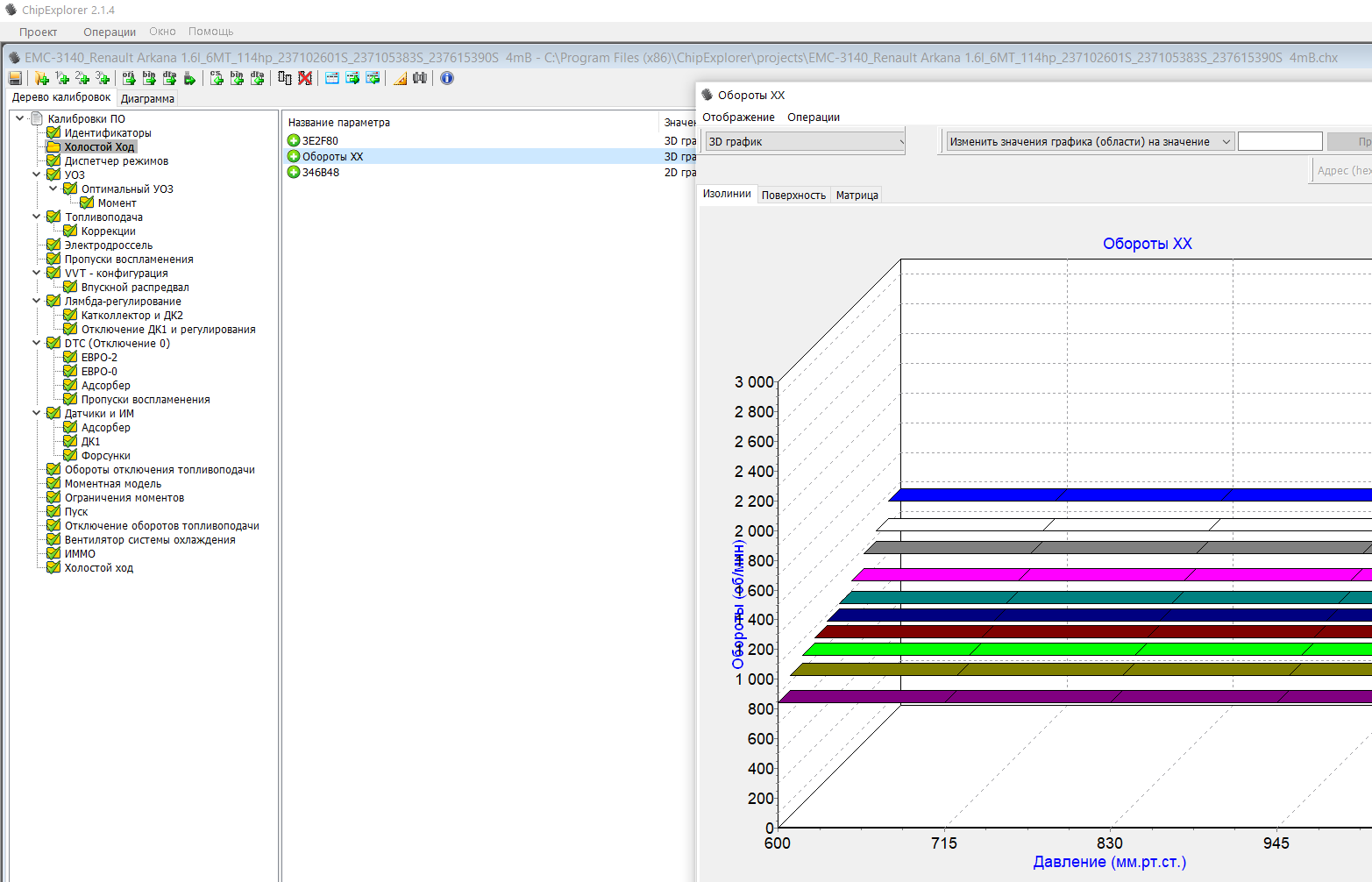
Task: Open the 3D график dropdown
Action: point(805,142)
